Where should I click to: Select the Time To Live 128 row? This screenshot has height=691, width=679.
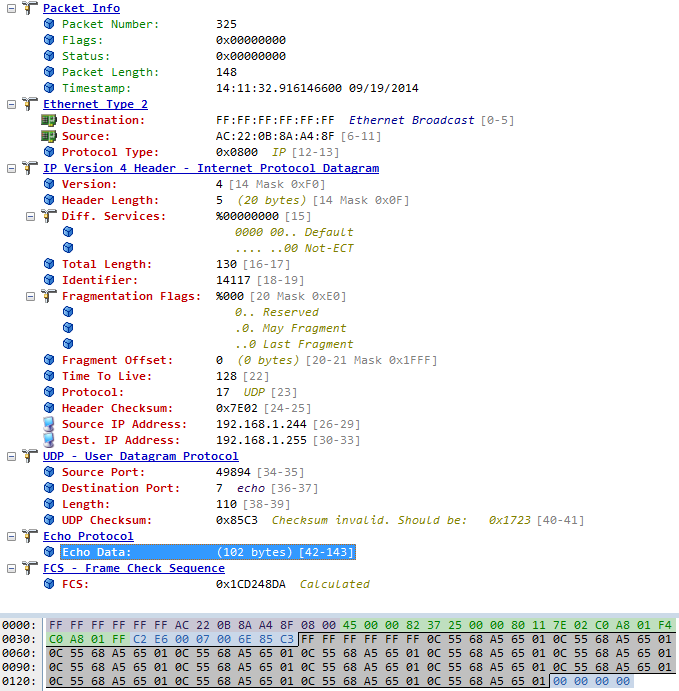pyautogui.click(x=165, y=376)
